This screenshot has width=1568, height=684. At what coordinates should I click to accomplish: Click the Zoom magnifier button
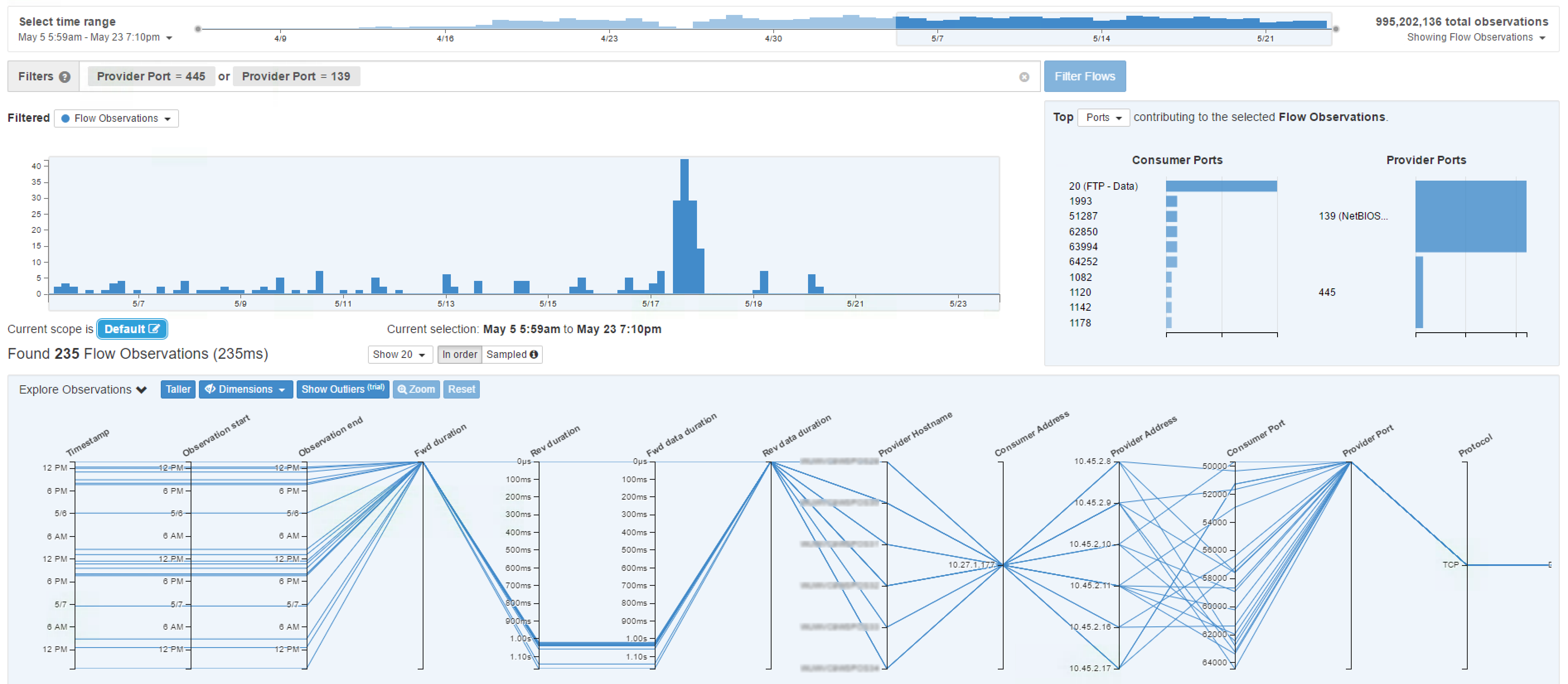416,389
